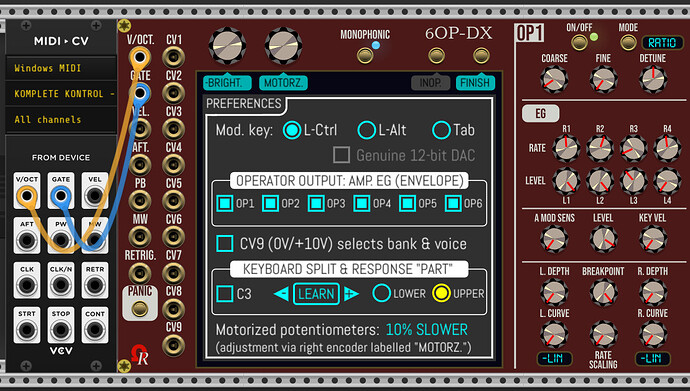Toggle Genuine 12-bit DAC checkbox

click(341, 155)
